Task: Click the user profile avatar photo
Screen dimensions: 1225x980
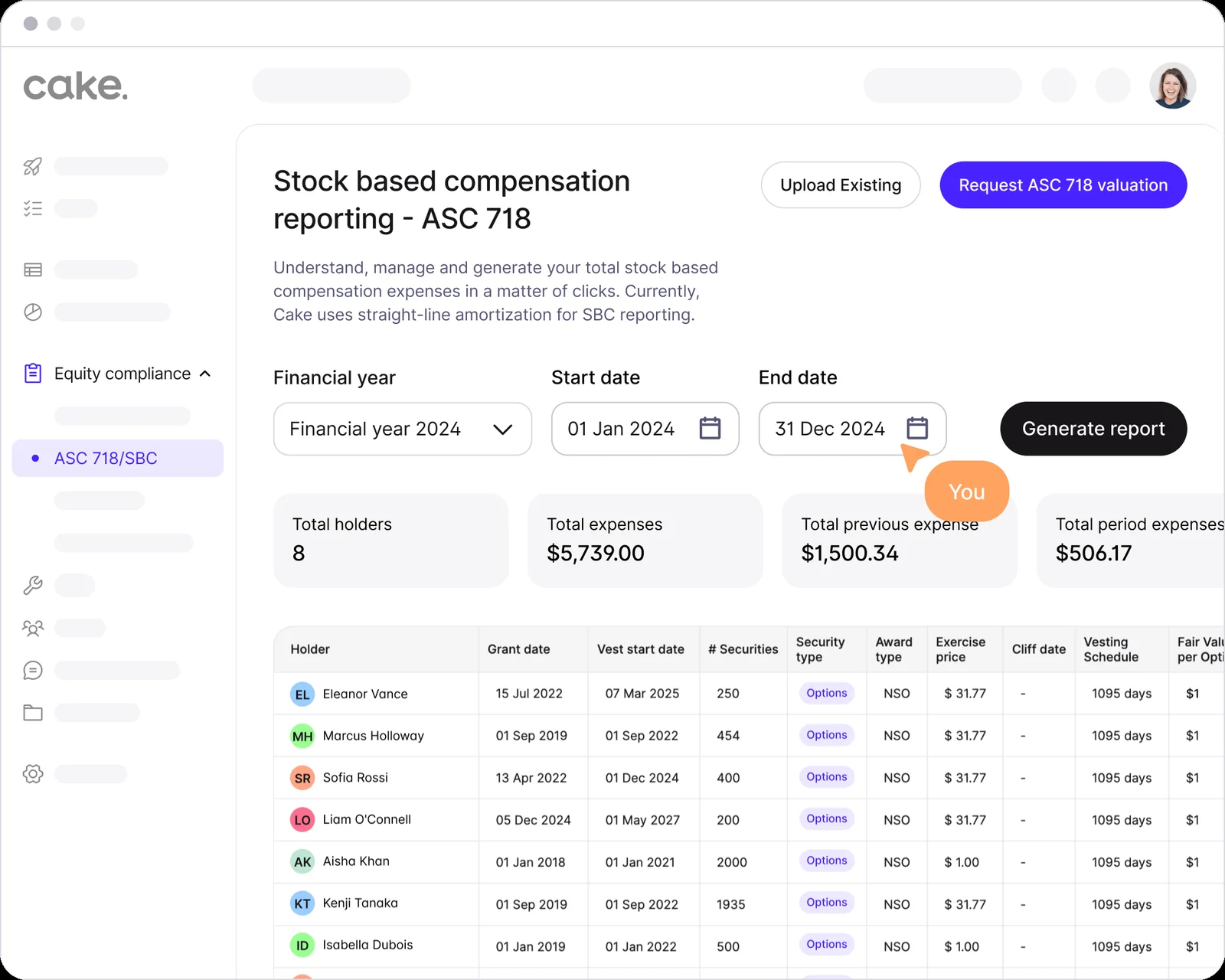Action: pyautogui.click(x=1172, y=85)
